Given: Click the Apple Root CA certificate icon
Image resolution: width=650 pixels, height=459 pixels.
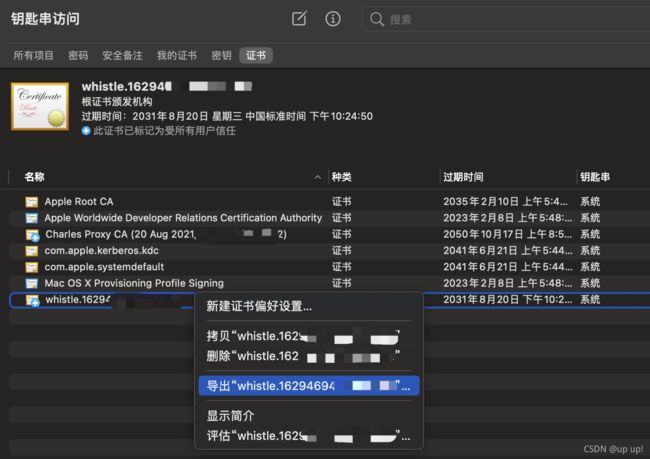Looking at the screenshot, I should 32,202.
